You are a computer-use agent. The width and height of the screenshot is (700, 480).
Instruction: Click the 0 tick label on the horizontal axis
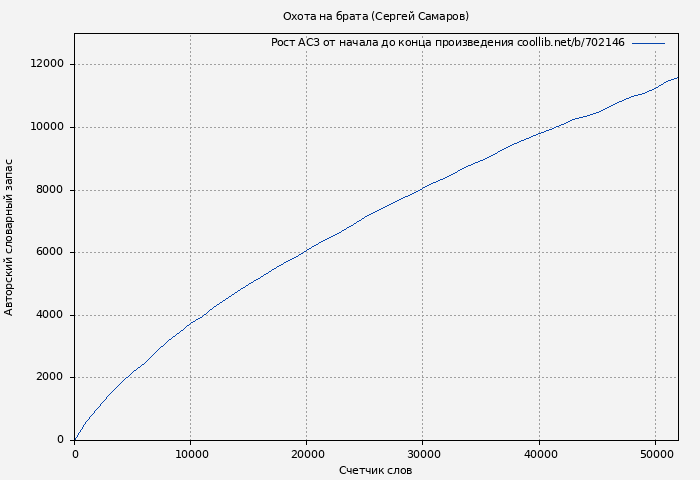pos(75,454)
